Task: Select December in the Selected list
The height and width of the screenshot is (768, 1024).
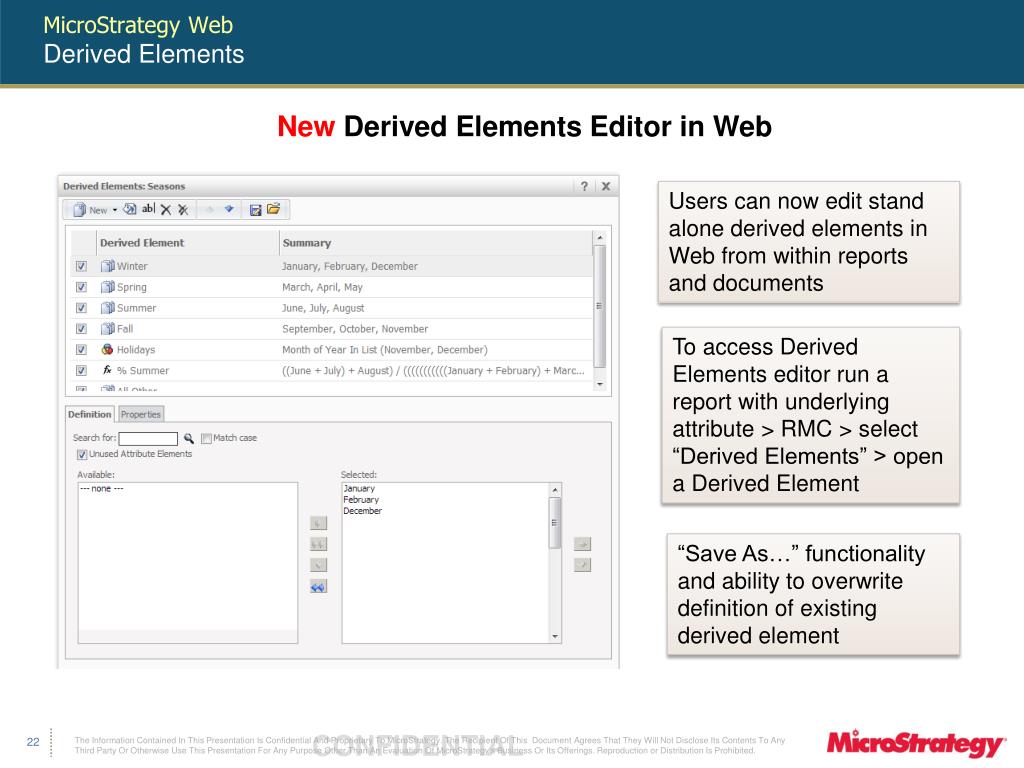Action: click(362, 511)
